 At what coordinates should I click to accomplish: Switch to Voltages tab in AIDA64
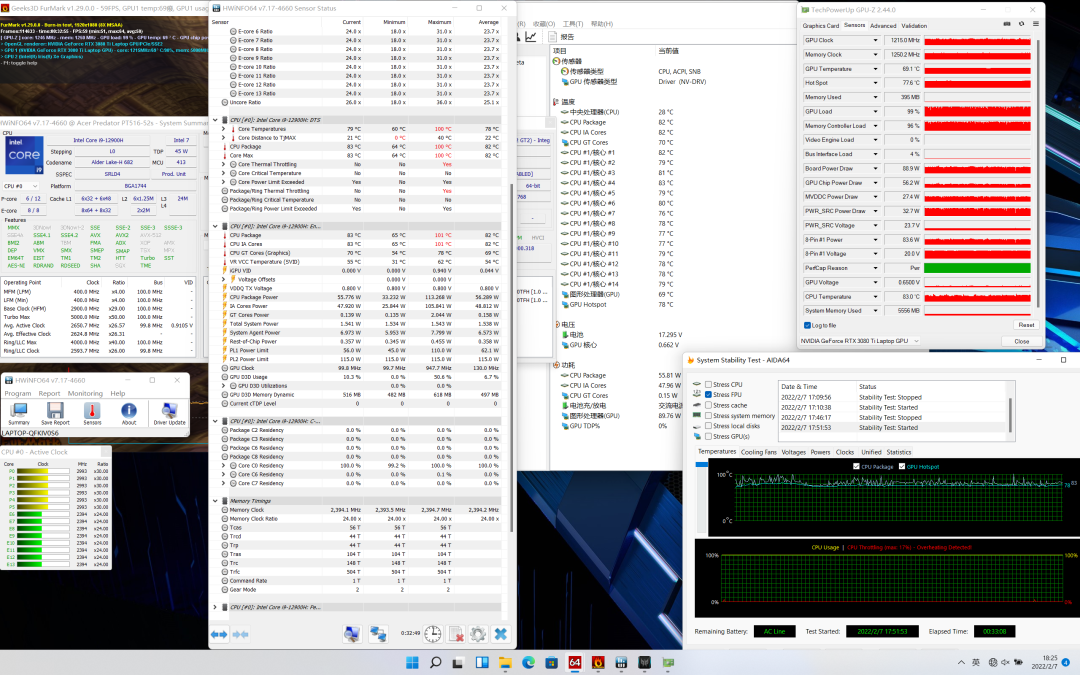[793, 453]
